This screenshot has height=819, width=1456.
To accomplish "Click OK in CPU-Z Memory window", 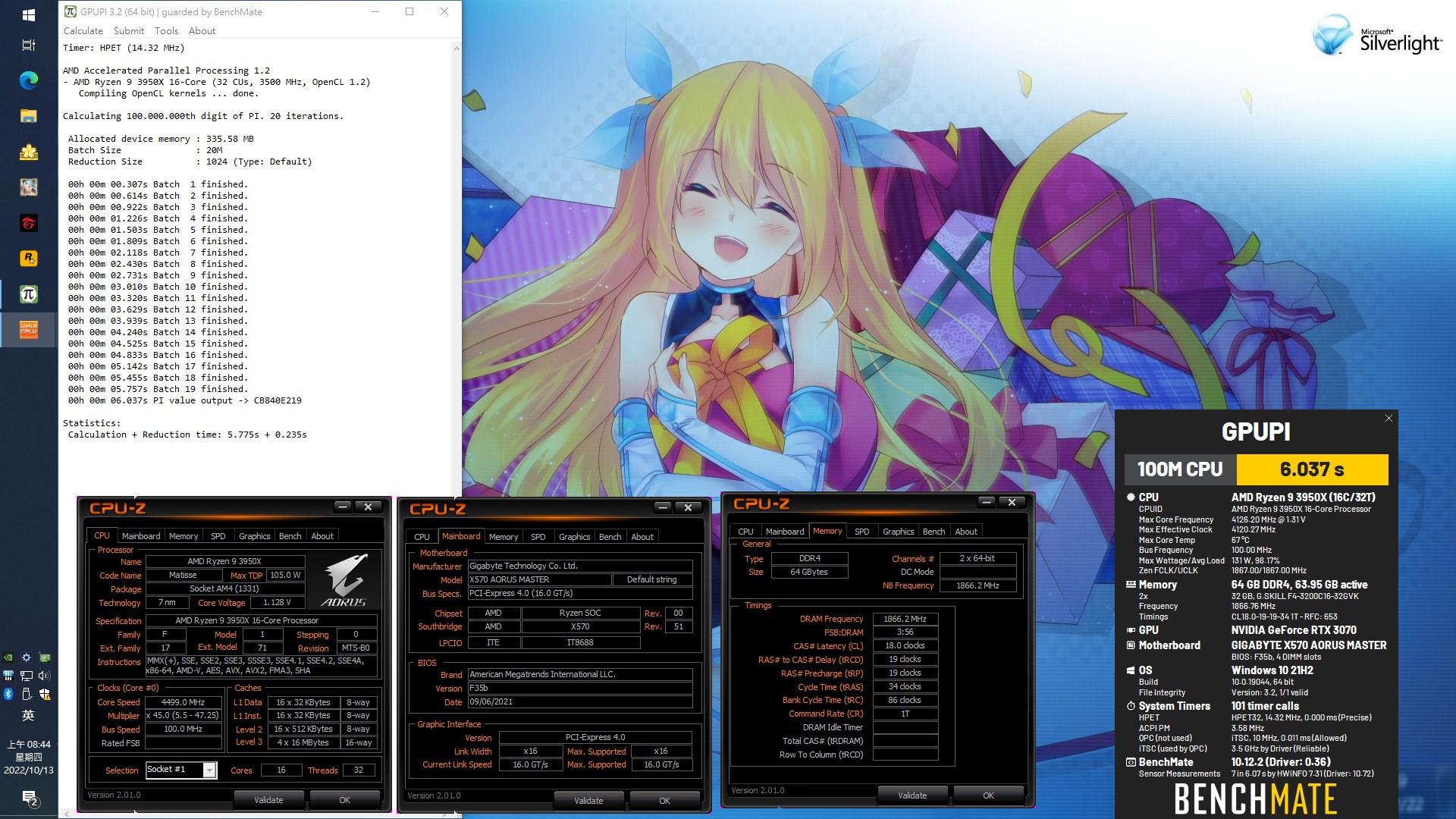I will coord(988,795).
